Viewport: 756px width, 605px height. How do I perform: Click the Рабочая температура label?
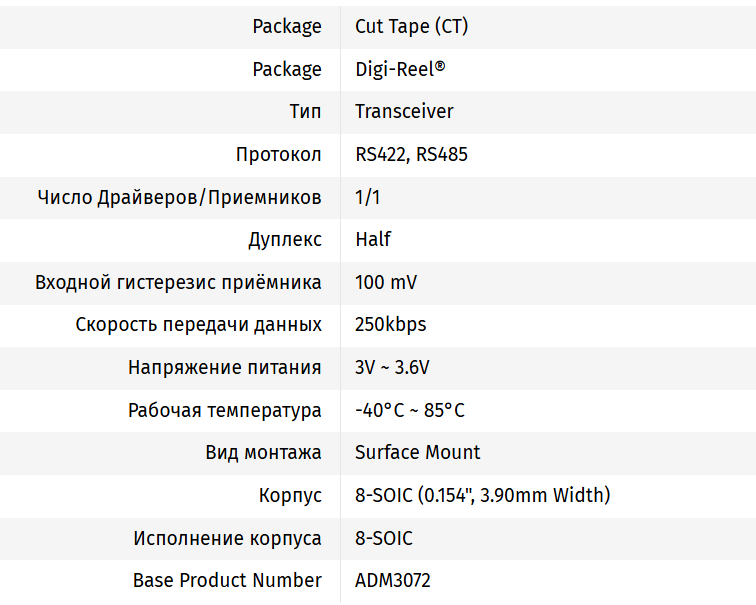click(x=225, y=411)
